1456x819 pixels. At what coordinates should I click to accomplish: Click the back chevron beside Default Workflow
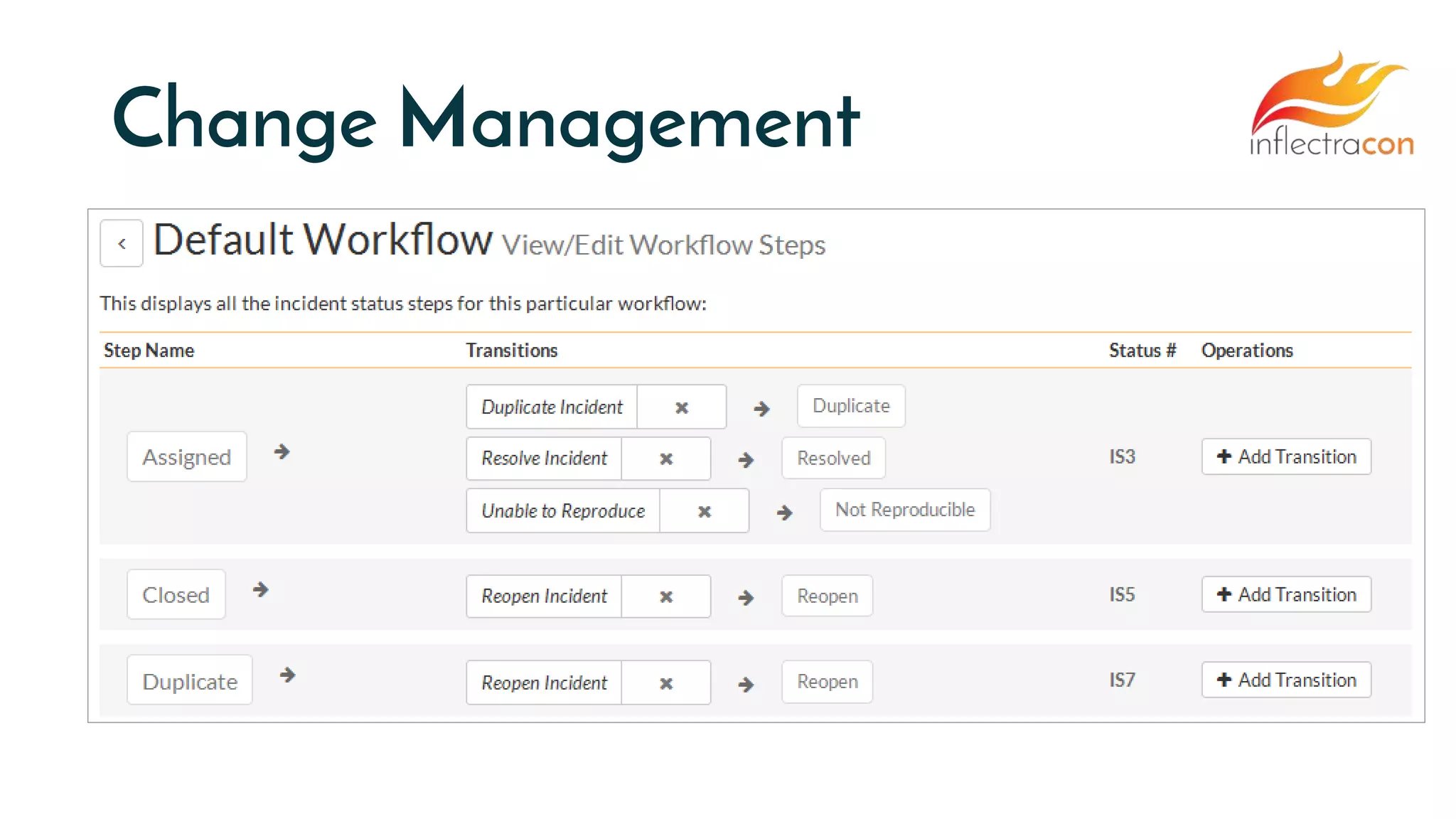[x=122, y=244]
